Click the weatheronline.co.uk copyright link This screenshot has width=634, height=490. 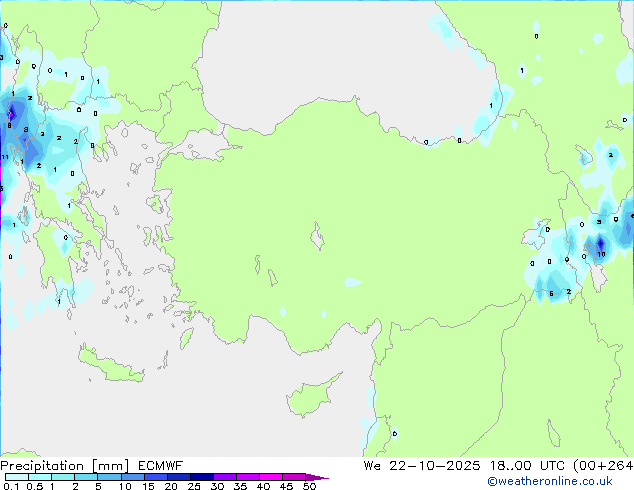tap(563, 482)
